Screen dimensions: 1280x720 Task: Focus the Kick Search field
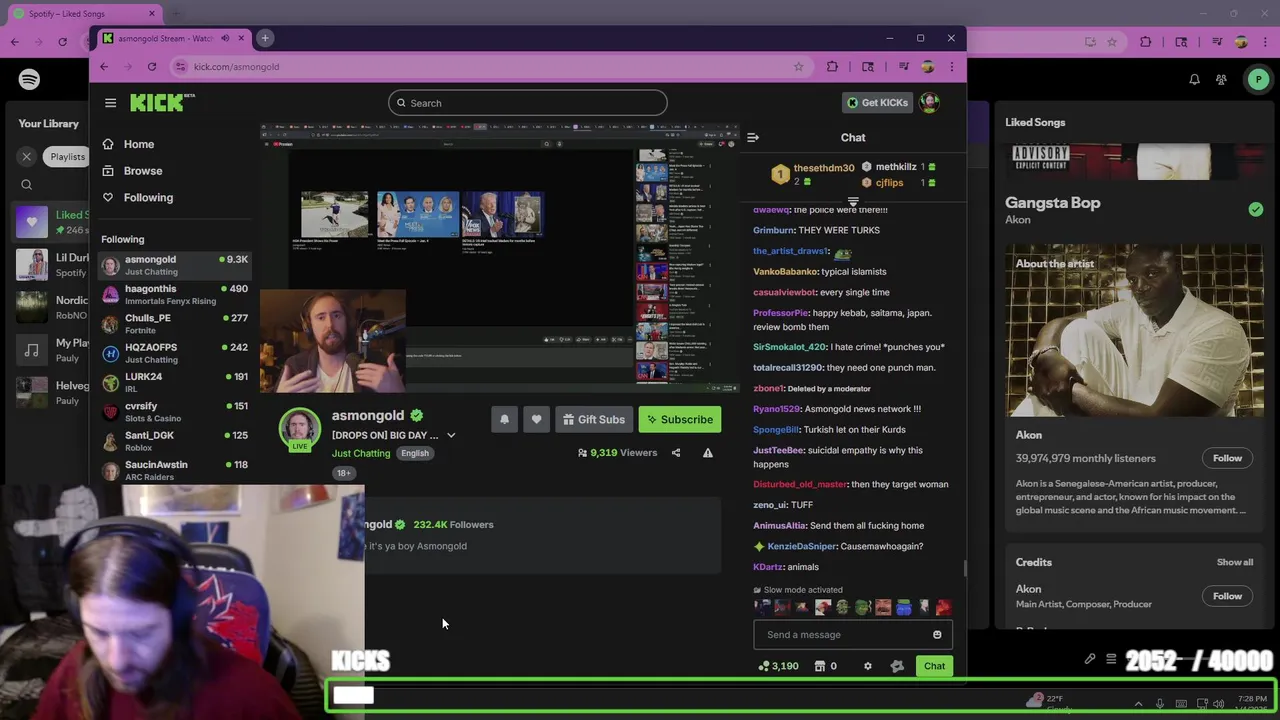[x=528, y=103]
